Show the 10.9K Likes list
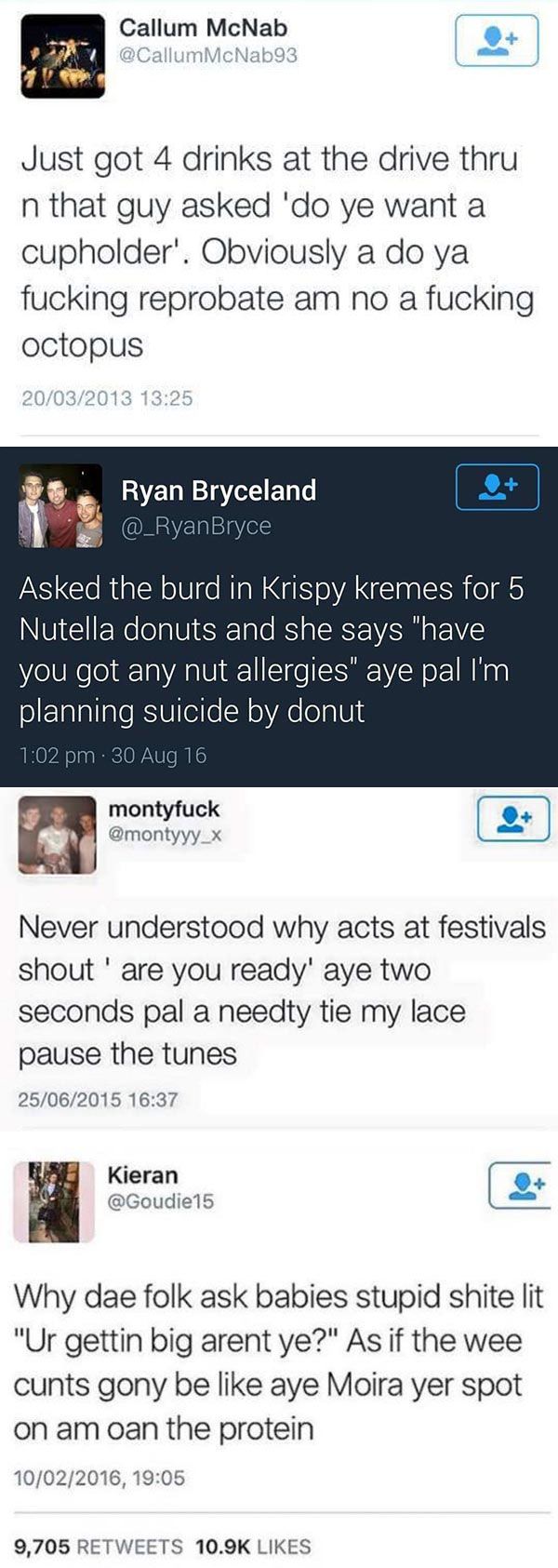Image resolution: width=558 pixels, height=1568 pixels. click(253, 1547)
